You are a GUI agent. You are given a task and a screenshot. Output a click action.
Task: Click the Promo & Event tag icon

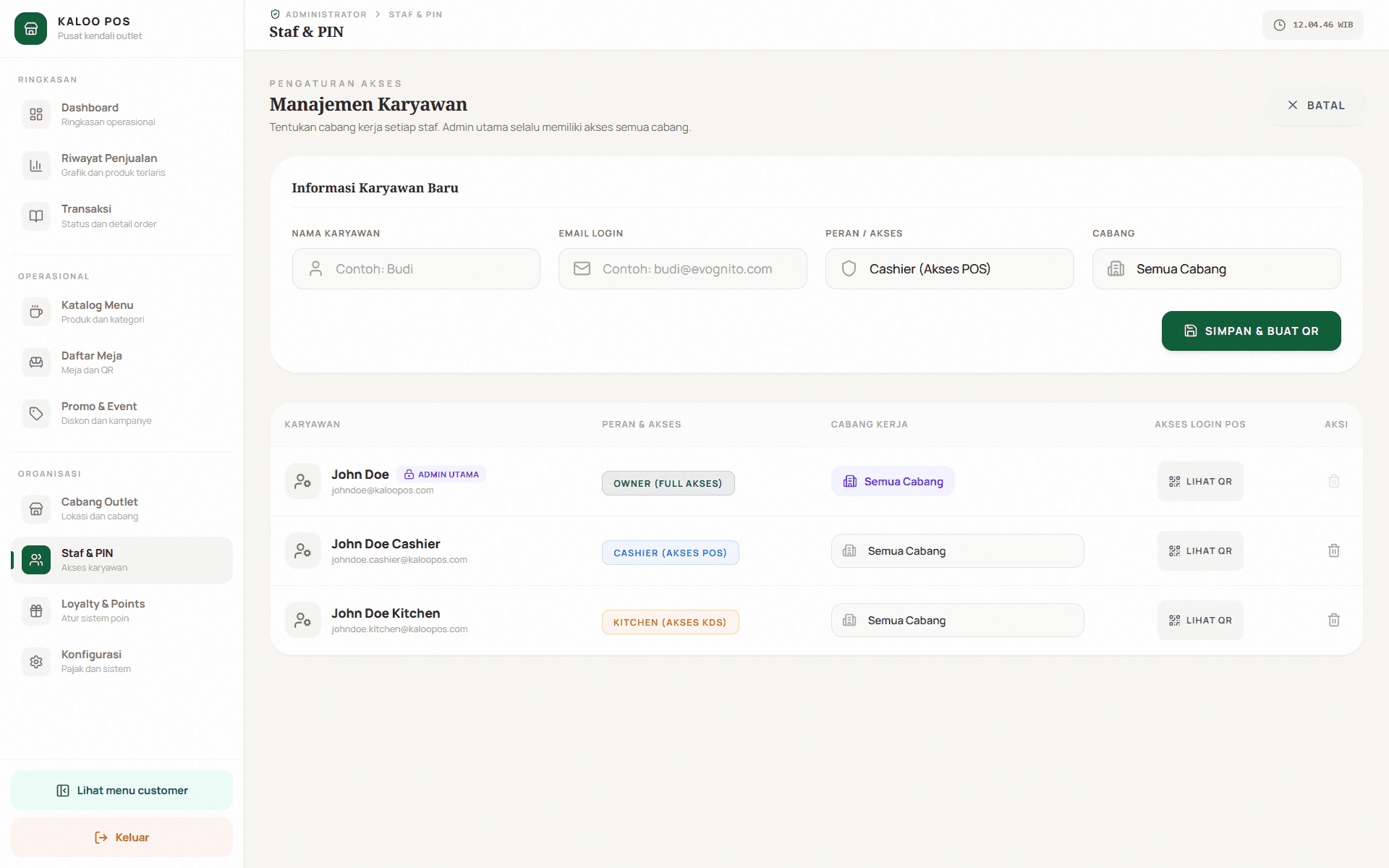click(36, 413)
